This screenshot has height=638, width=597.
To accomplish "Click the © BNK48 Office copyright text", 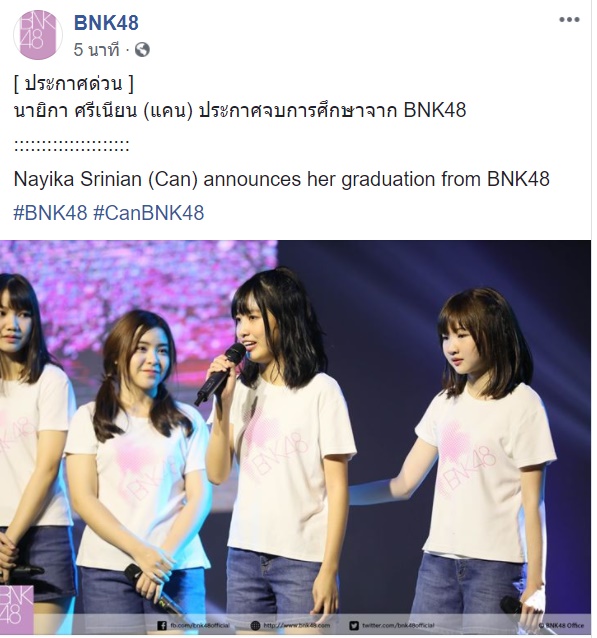I will click(x=561, y=626).
